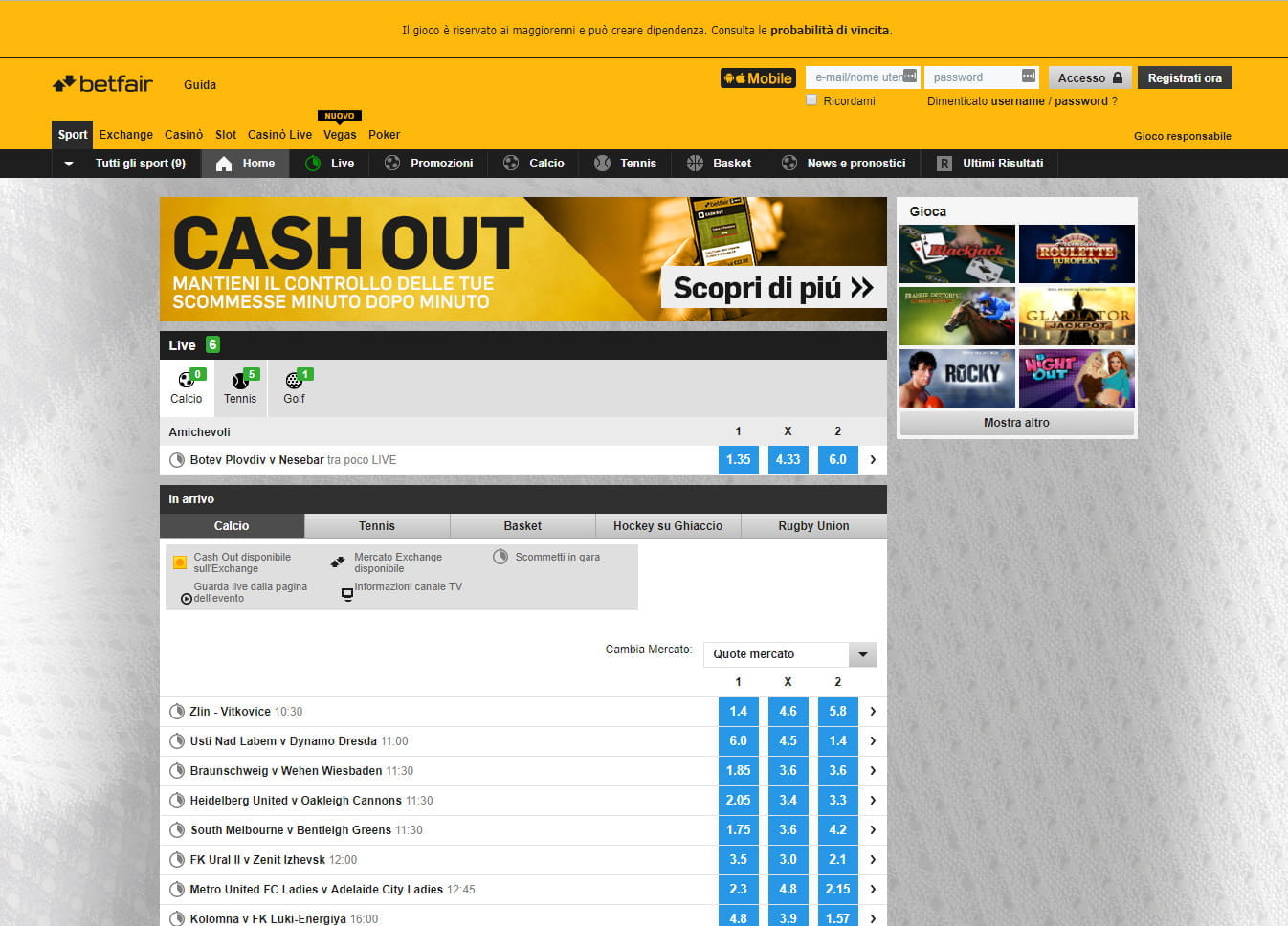The height and width of the screenshot is (926, 1288).
Task: Open the Rocky game thumbnail
Action: [x=957, y=379]
